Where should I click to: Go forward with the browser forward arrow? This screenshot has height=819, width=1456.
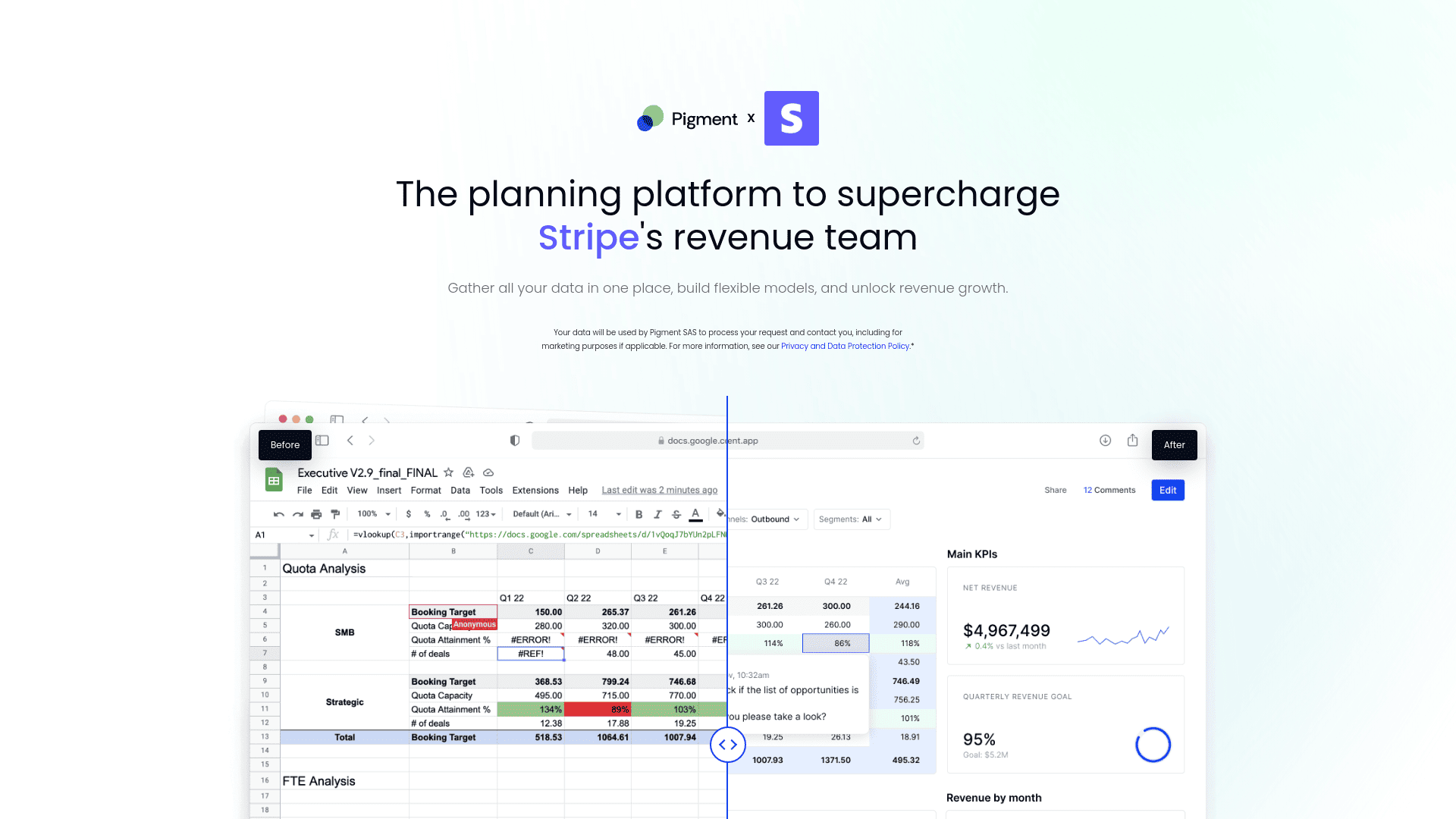pyautogui.click(x=372, y=441)
